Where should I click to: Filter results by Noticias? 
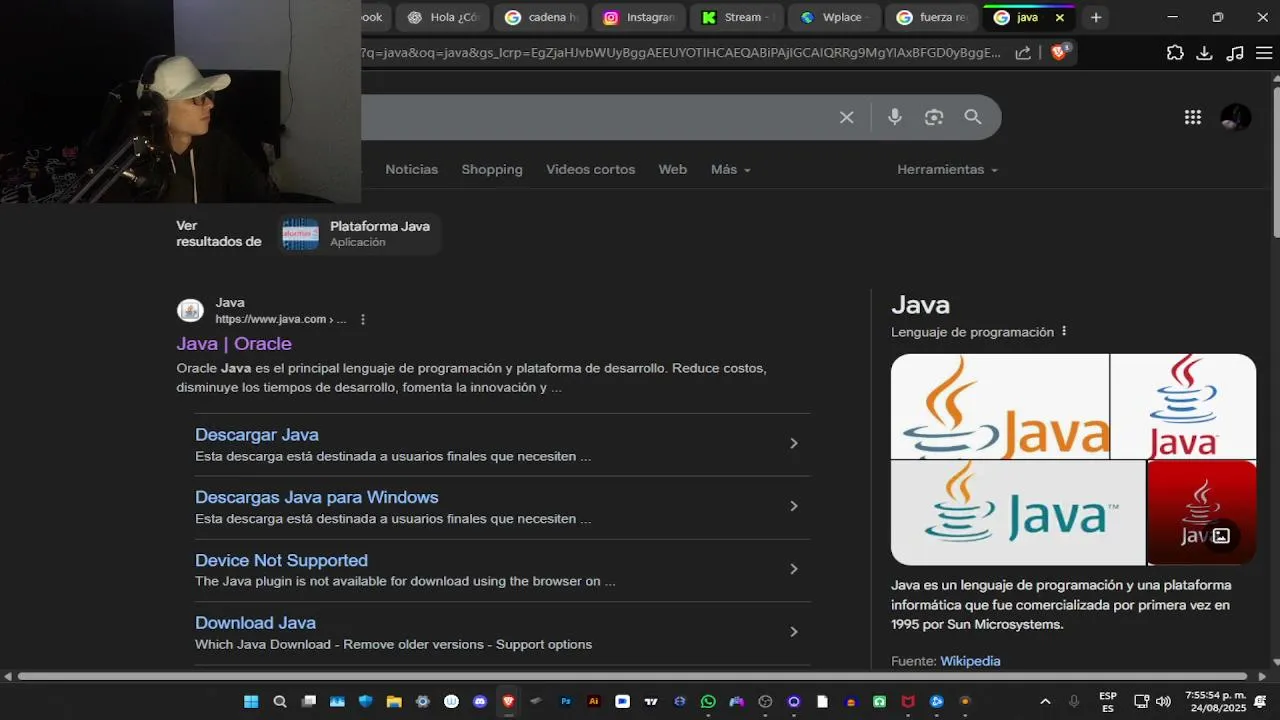coord(412,170)
